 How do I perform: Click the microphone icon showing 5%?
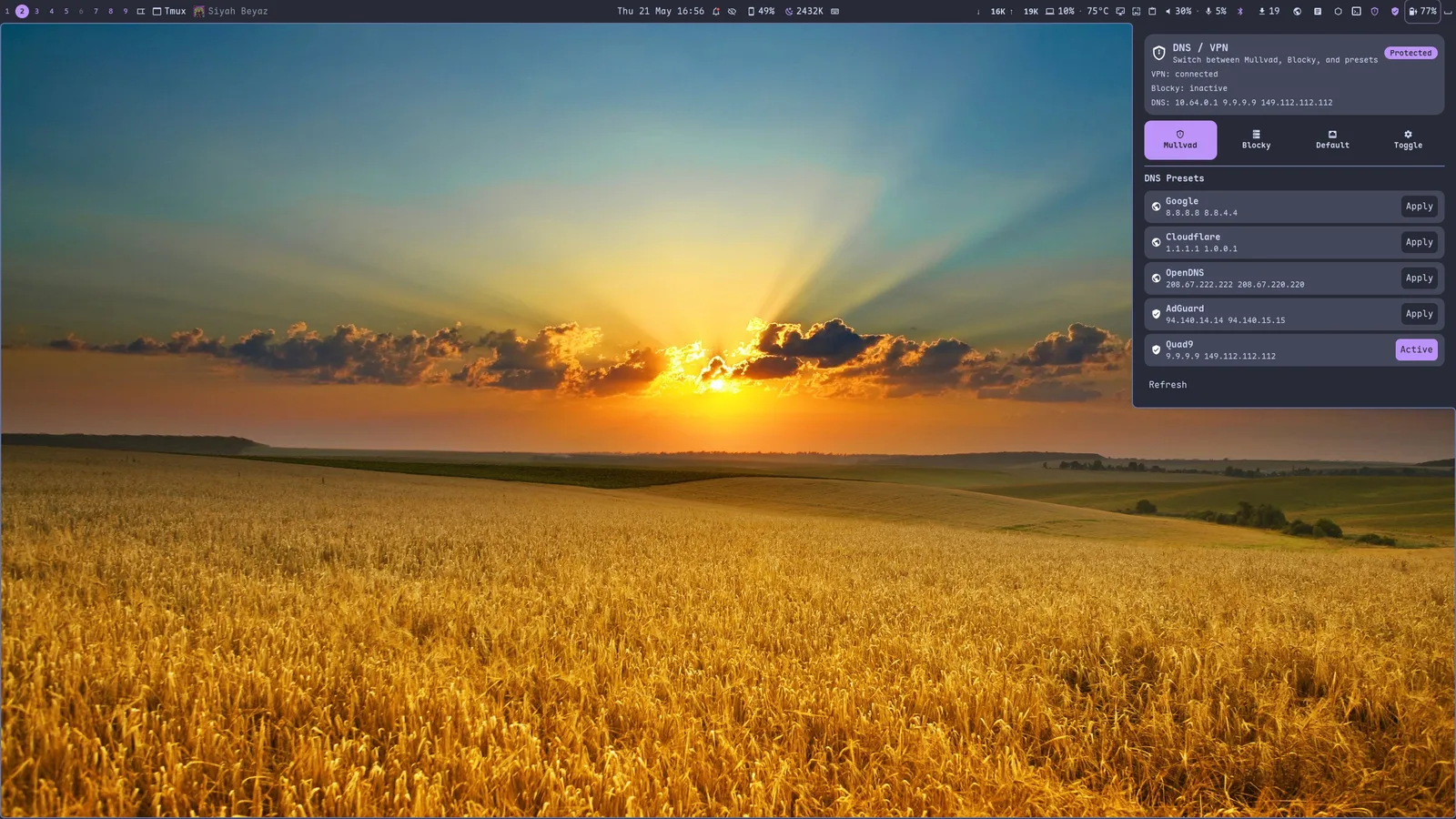point(1208,12)
